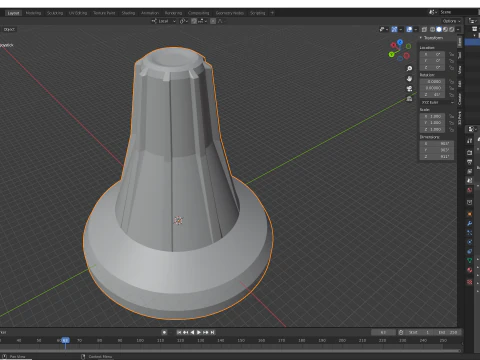Select the Rendering workspace tab
Screen dimensions: 480x360
pyautogui.click(x=173, y=13)
